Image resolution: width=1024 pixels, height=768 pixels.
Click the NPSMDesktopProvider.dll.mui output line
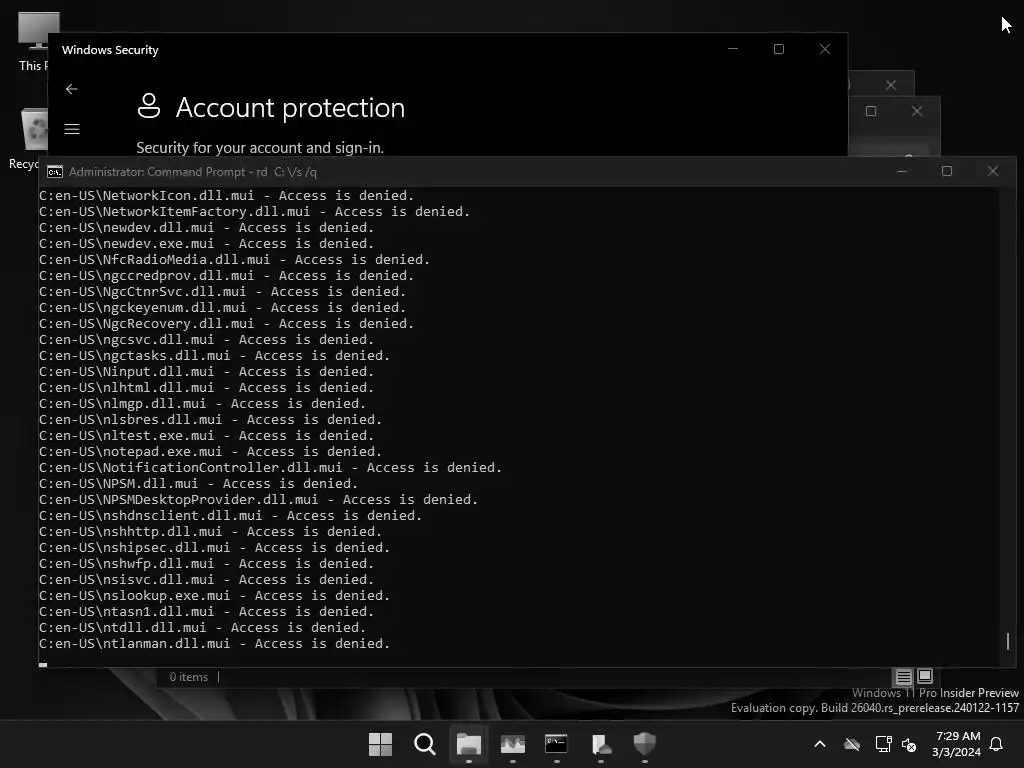(x=259, y=500)
